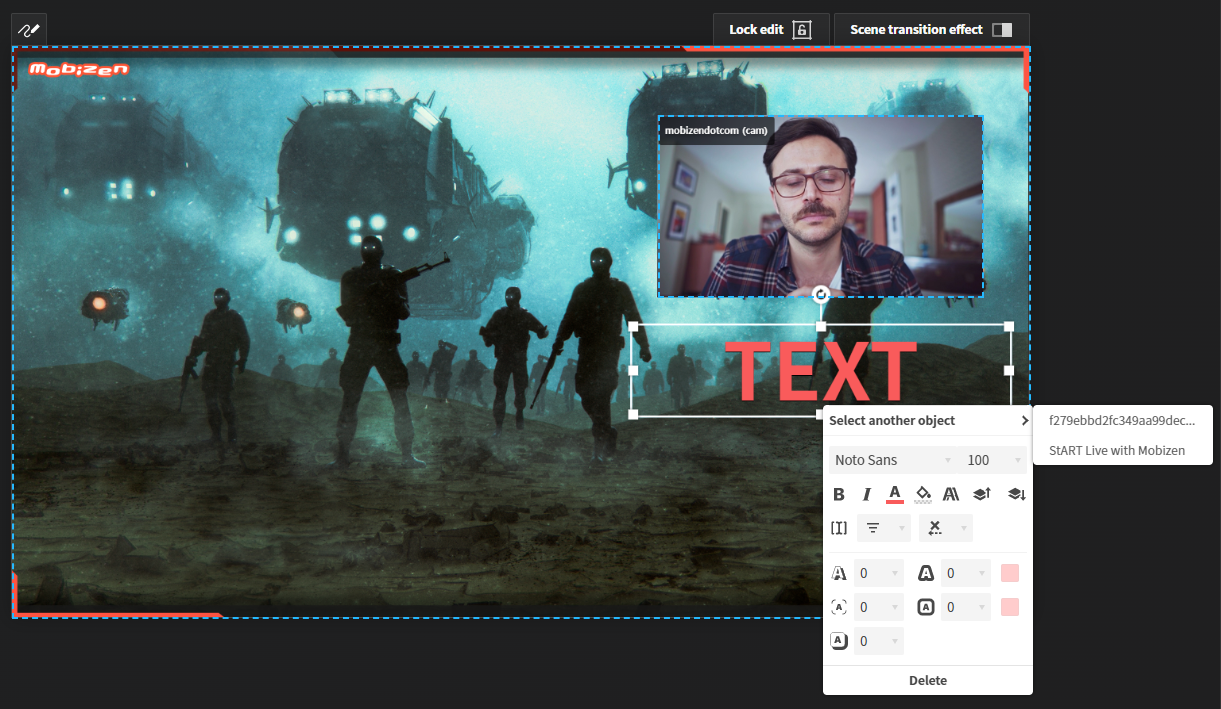Click the right-middle handle of TEXT box
The height and width of the screenshot is (709, 1221).
pyautogui.click(x=1009, y=370)
